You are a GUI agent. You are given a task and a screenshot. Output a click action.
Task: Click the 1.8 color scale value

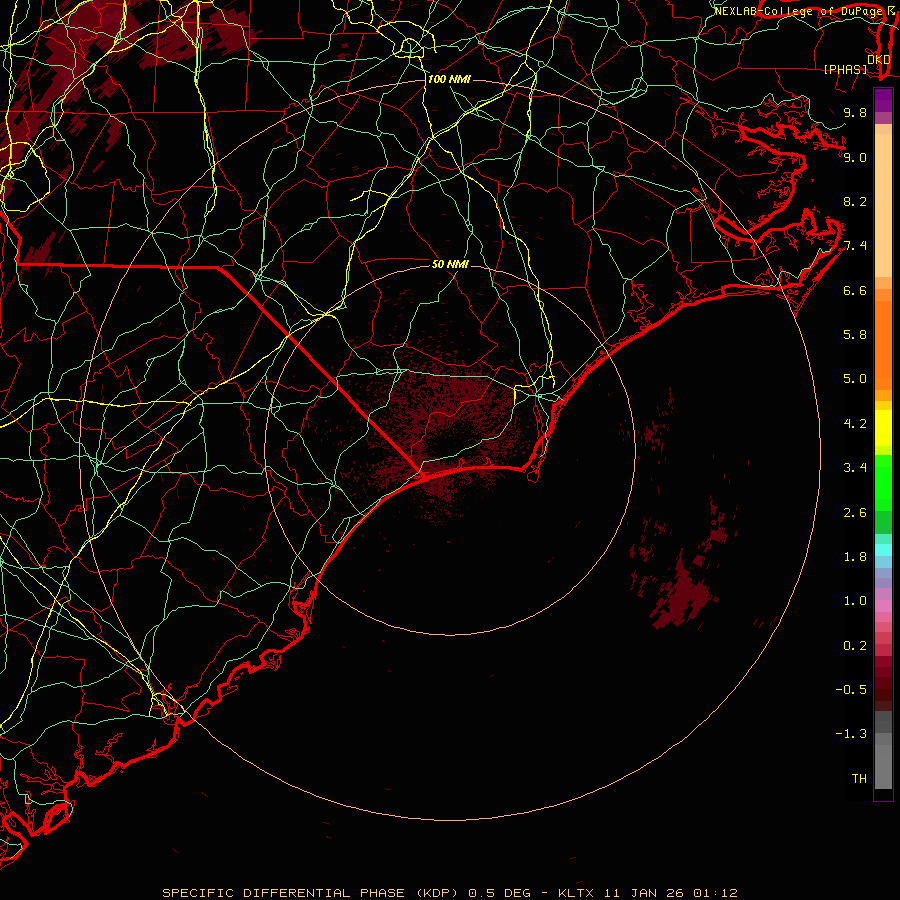[x=855, y=557]
